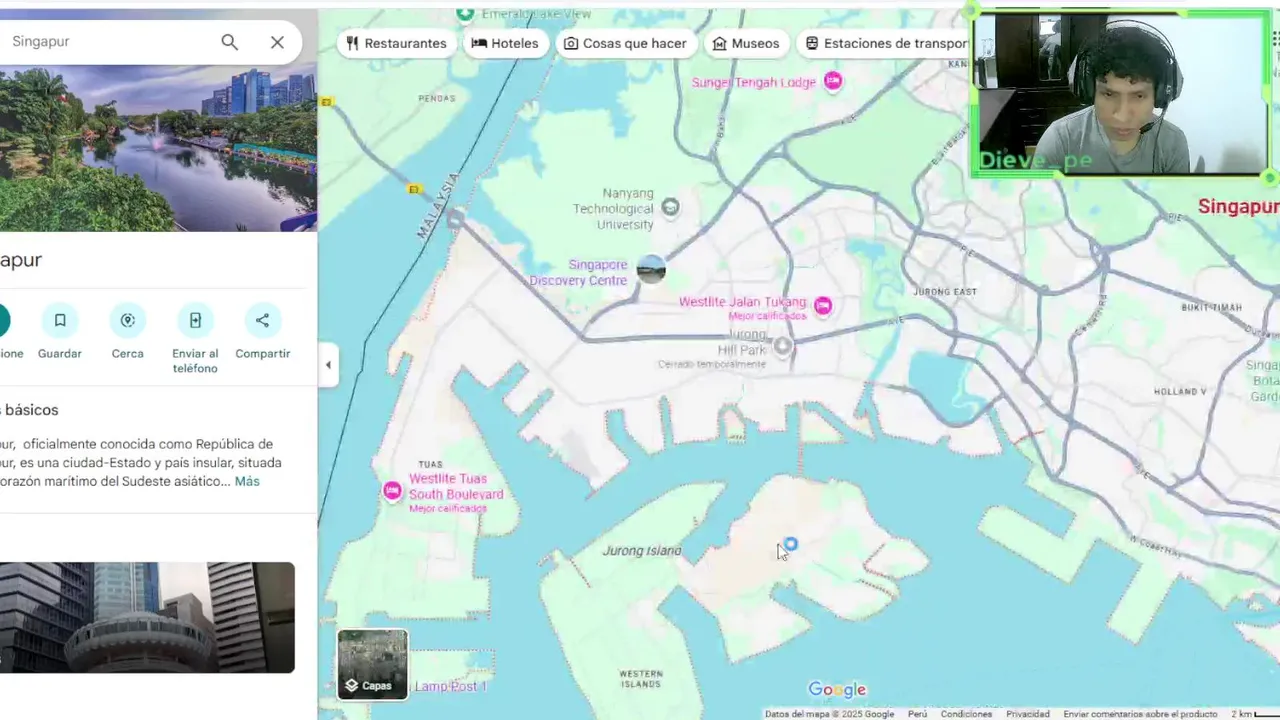Click the Compartir share icon
Viewport: 1280px width, 720px height.
coord(262,320)
